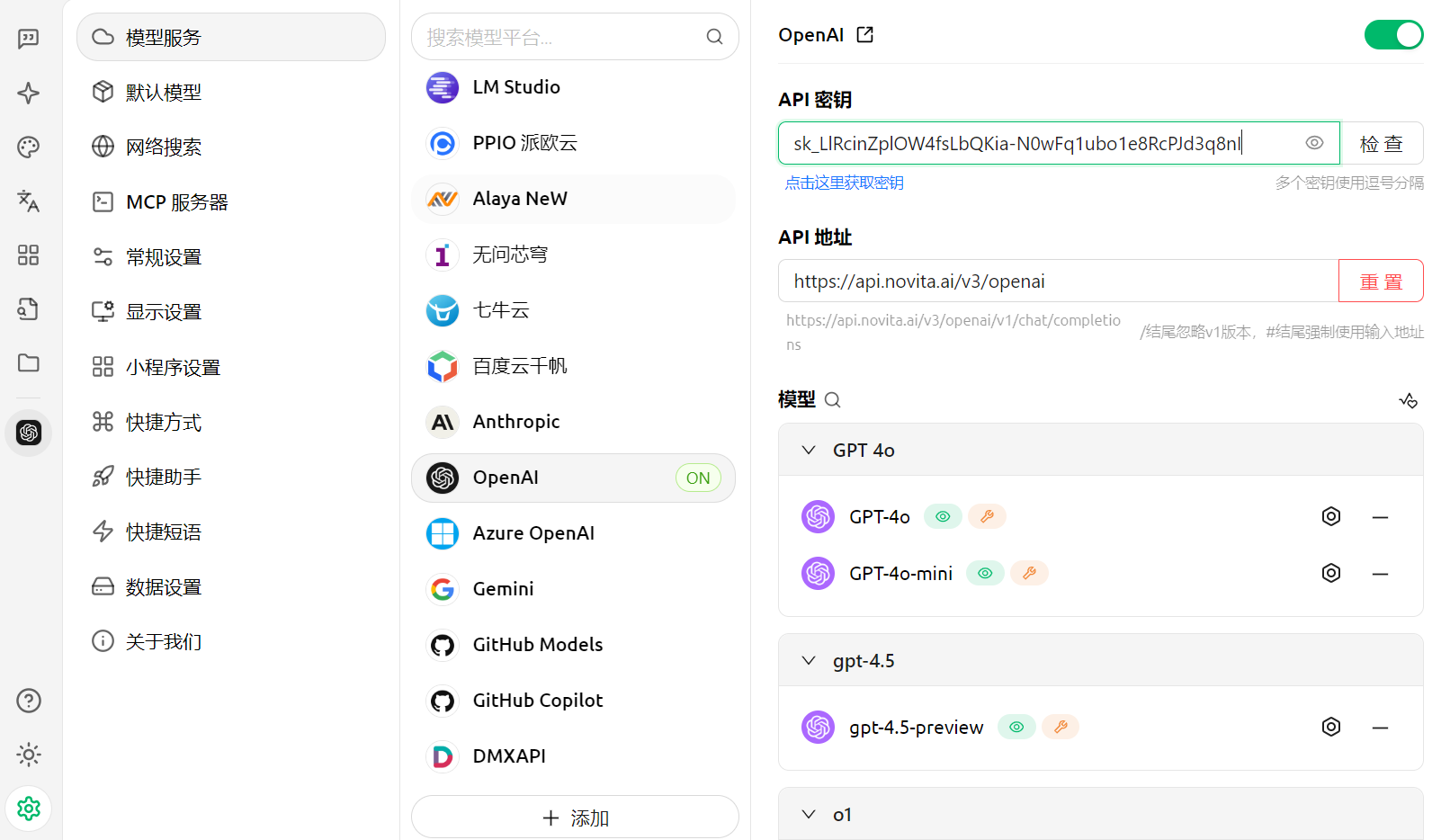Open the 小程序设置 section
The height and width of the screenshot is (840, 1450).
click(x=231, y=367)
